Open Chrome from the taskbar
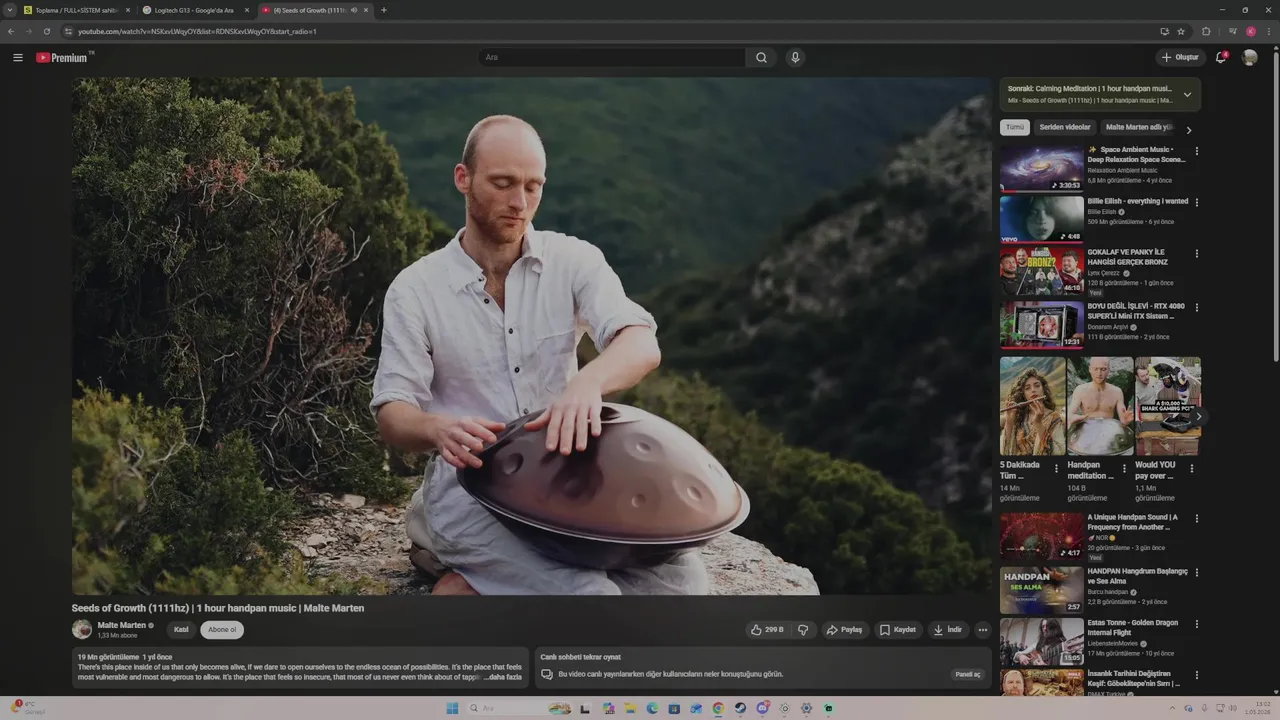This screenshot has width=1280, height=720. 718,708
